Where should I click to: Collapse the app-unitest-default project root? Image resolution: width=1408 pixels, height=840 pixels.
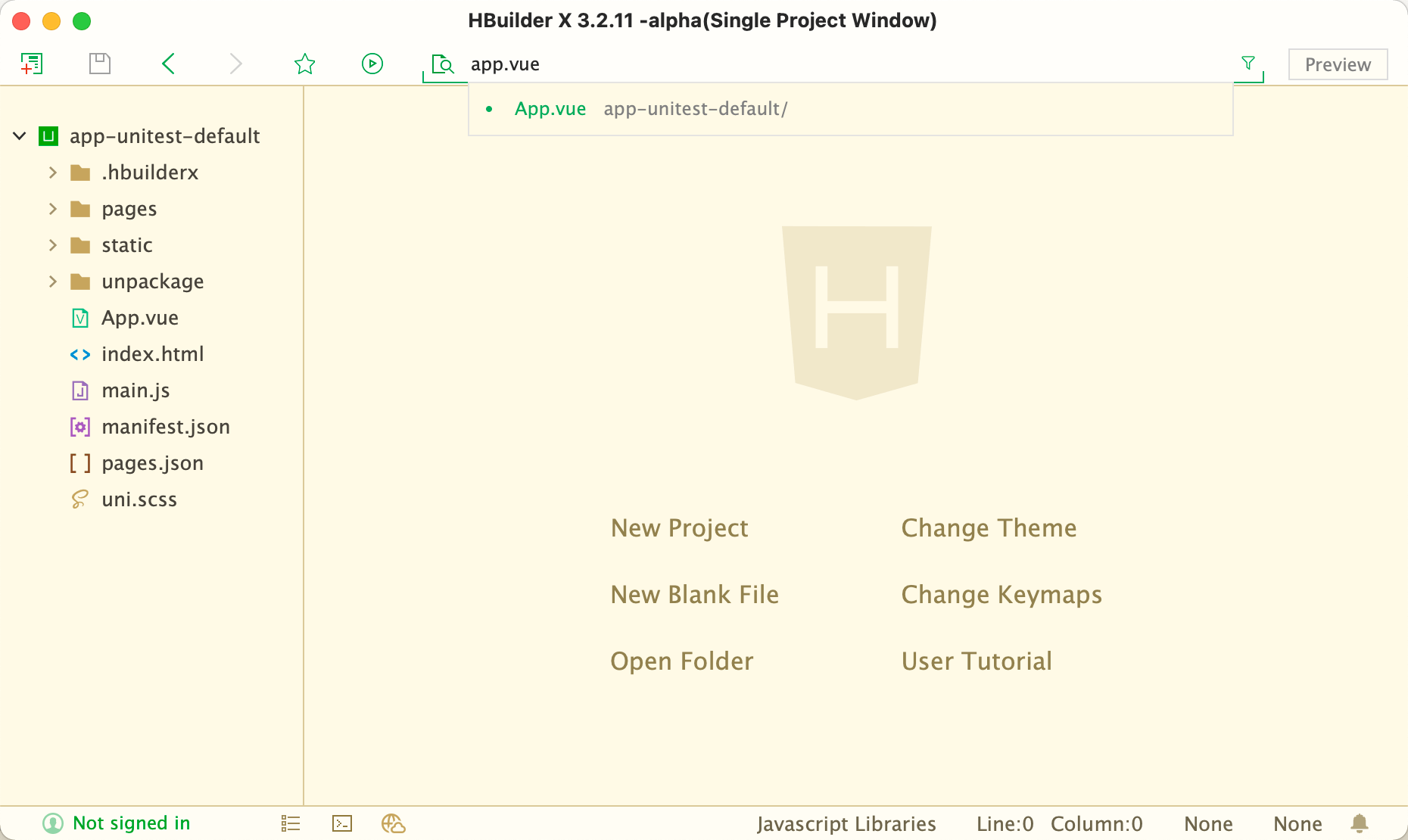[19, 135]
